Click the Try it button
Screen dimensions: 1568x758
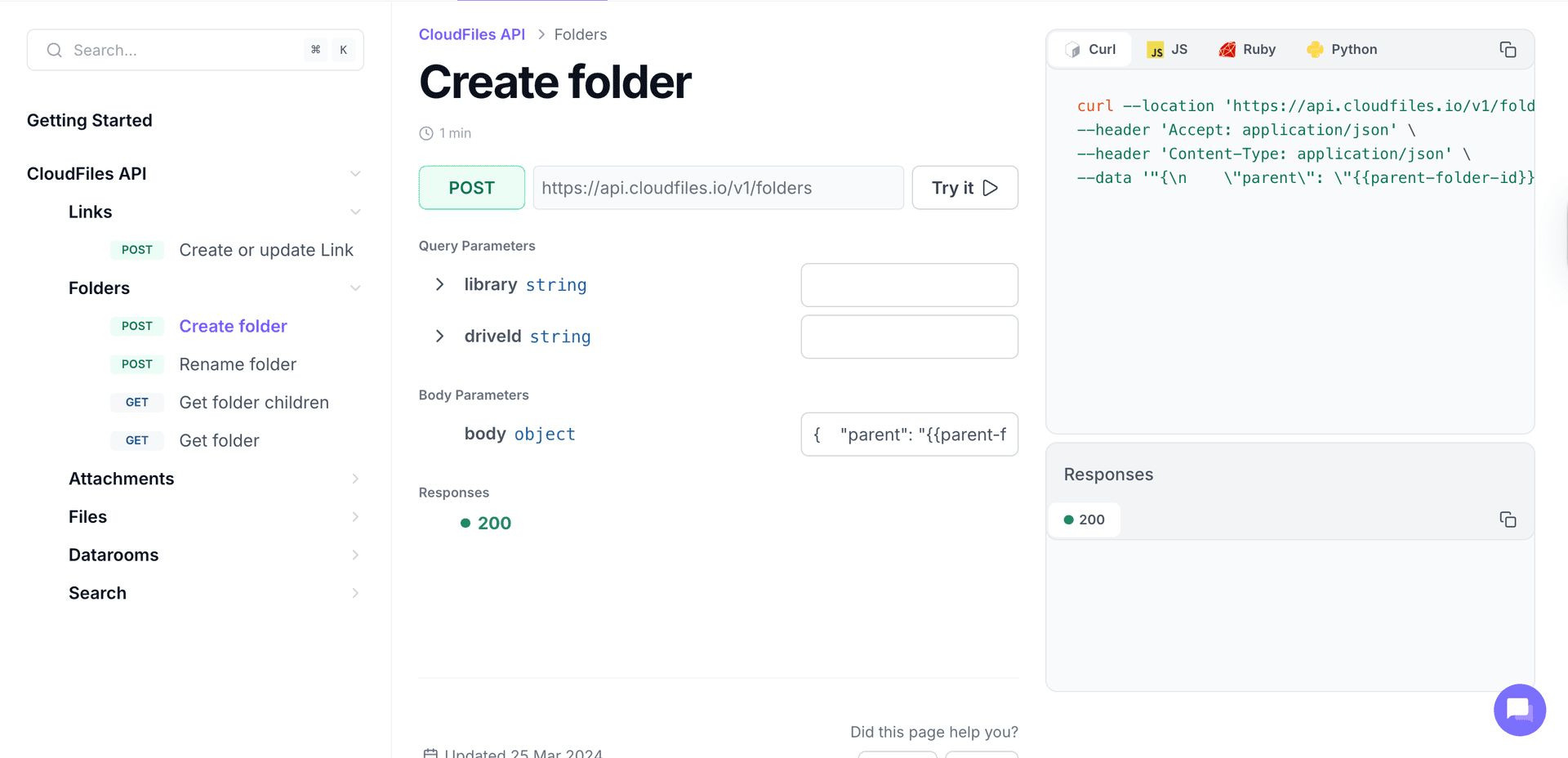(964, 187)
